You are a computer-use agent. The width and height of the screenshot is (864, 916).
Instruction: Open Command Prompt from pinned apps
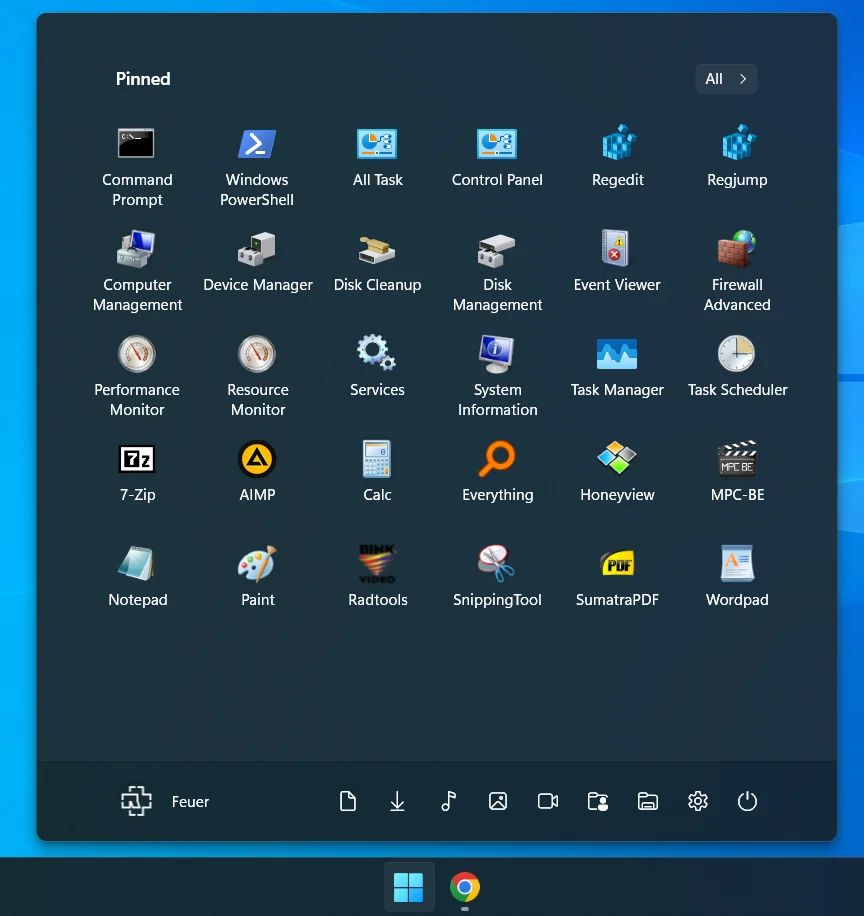(137, 165)
